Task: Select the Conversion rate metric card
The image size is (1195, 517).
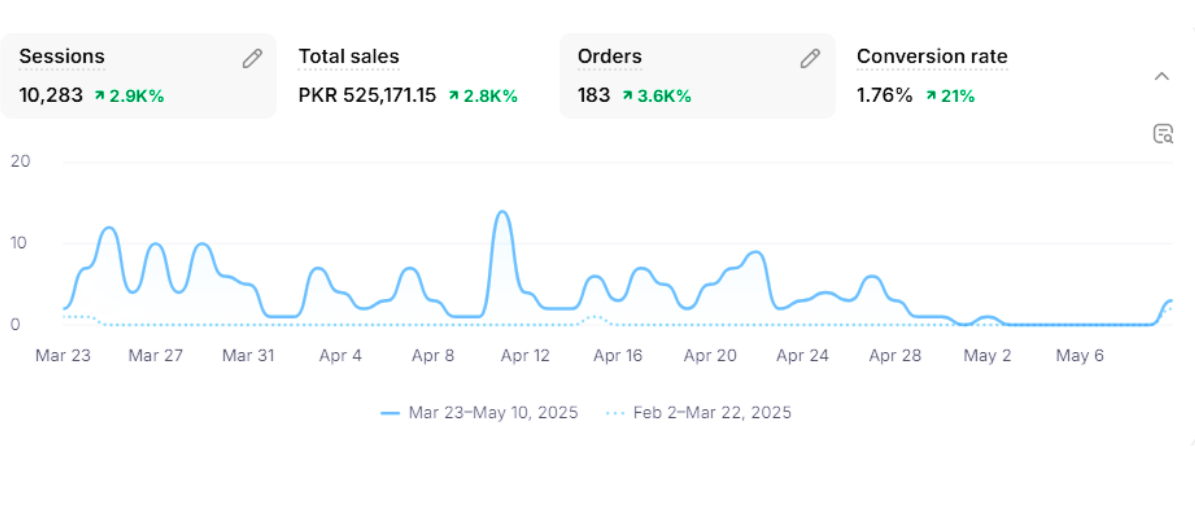Action: (975, 76)
